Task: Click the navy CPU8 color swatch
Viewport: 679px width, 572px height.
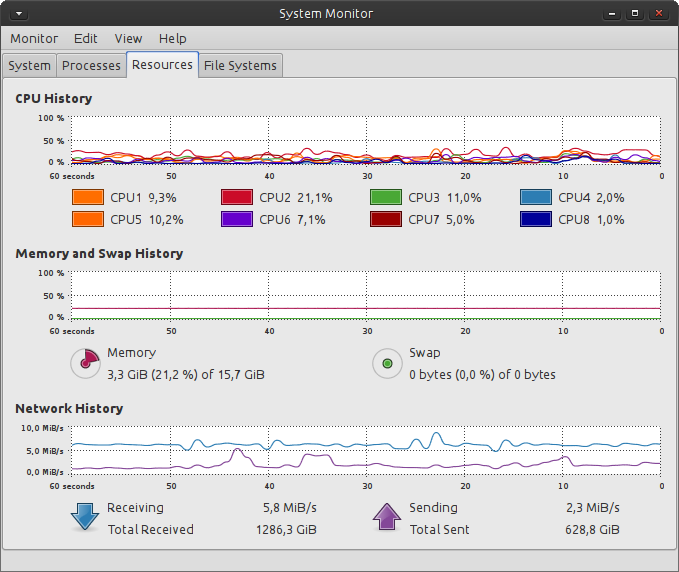Action: pyautogui.click(x=536, y=220)
